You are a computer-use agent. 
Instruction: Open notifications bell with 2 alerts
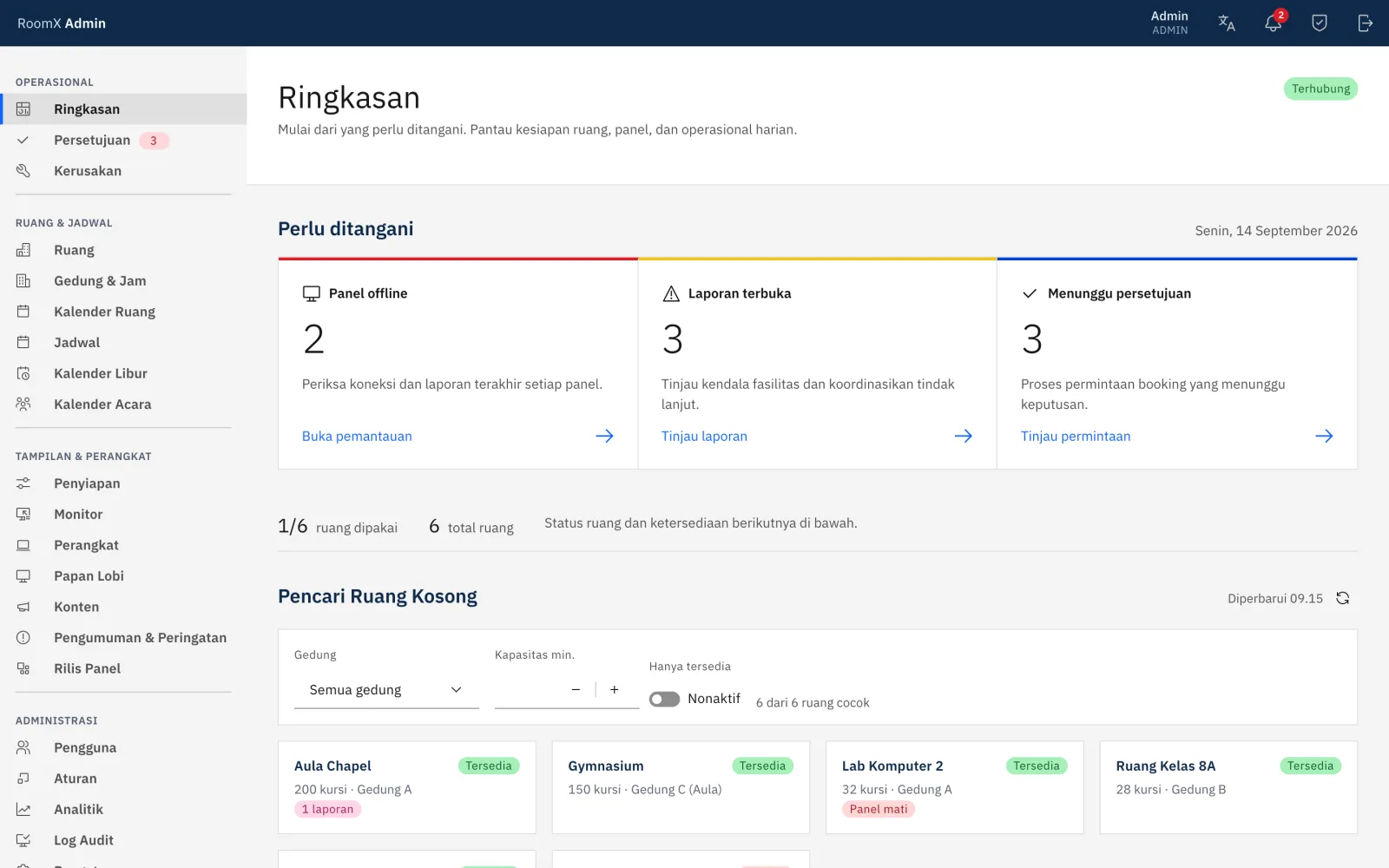(1274, 23)
